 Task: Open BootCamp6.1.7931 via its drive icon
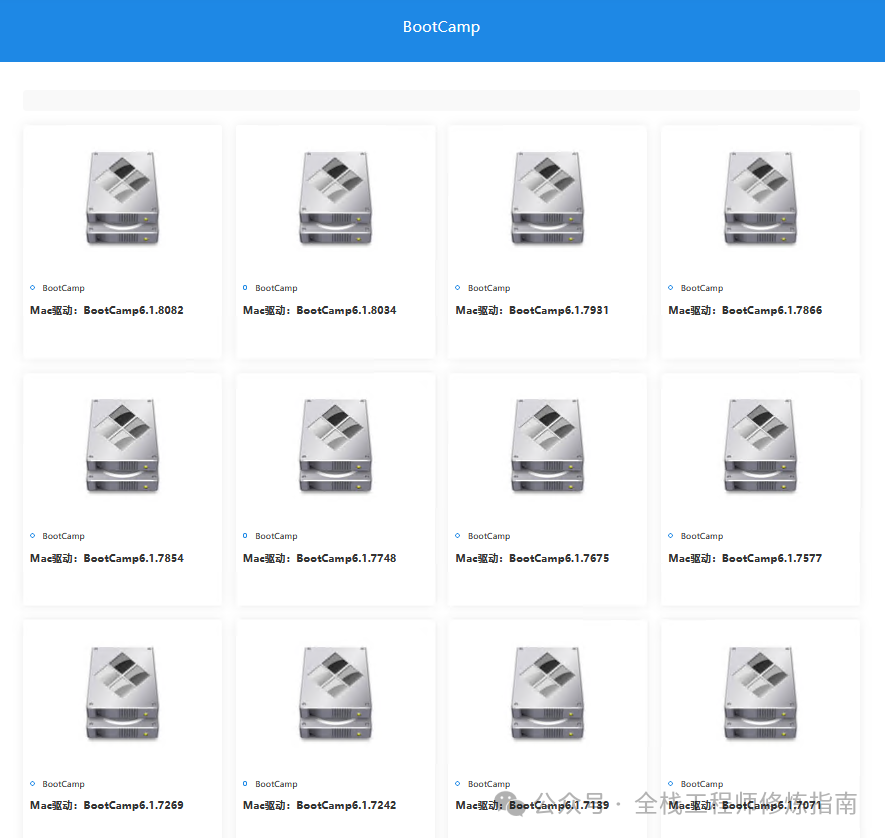[547, 197]
